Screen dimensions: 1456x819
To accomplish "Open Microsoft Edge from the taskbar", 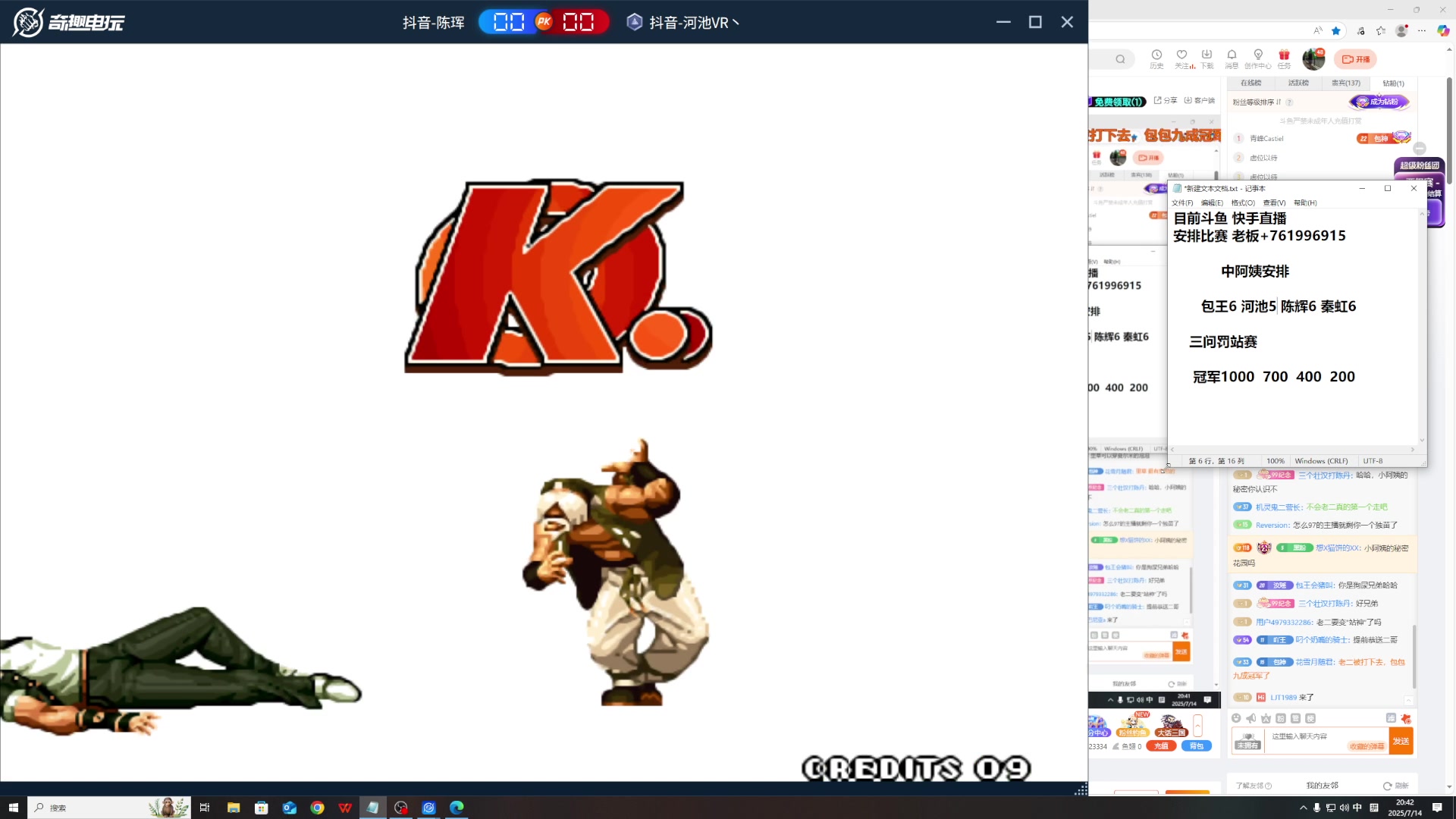I will tap(457, 808).
